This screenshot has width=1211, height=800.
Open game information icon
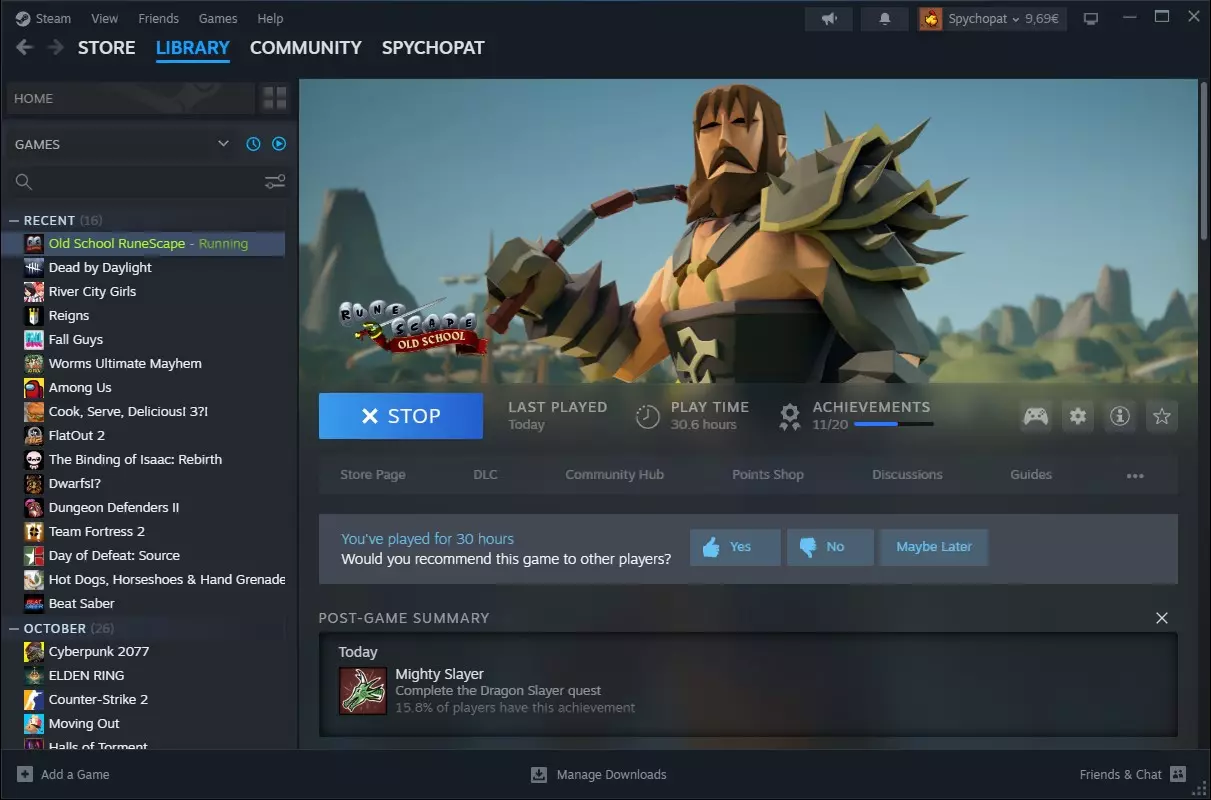pos(1120,416)
